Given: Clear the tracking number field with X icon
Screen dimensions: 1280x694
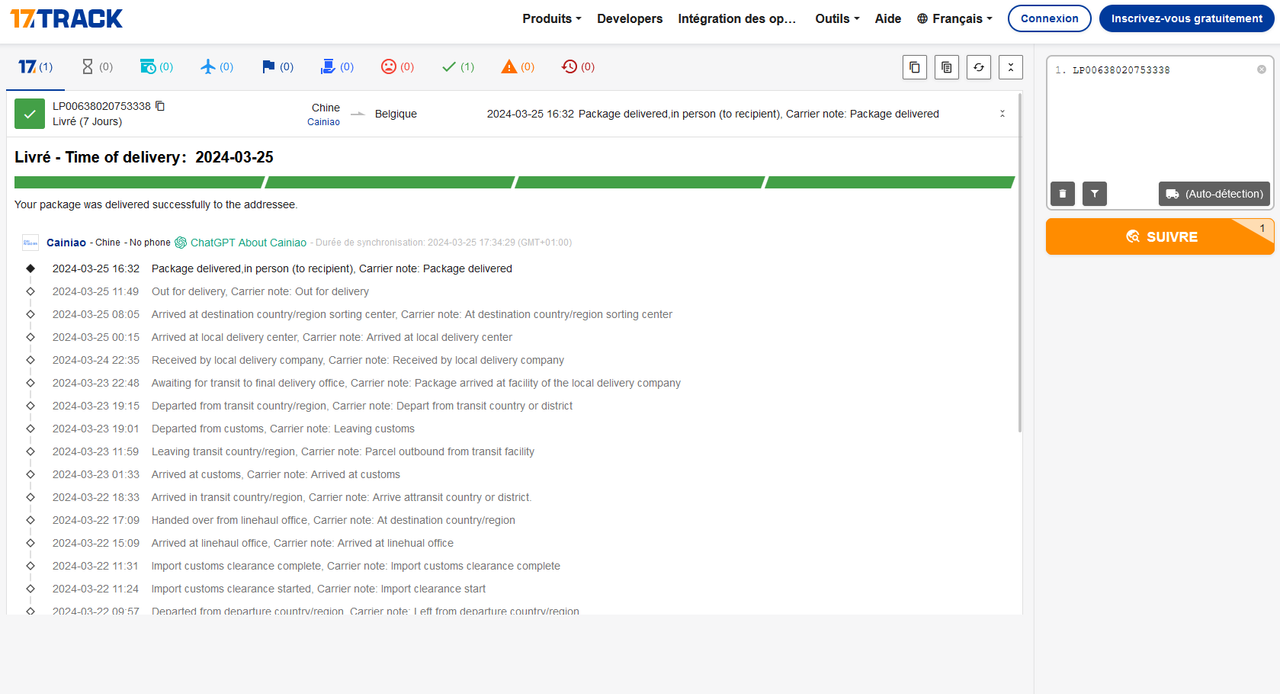Looking at the screenshot, I should (x=1261, y=70).
